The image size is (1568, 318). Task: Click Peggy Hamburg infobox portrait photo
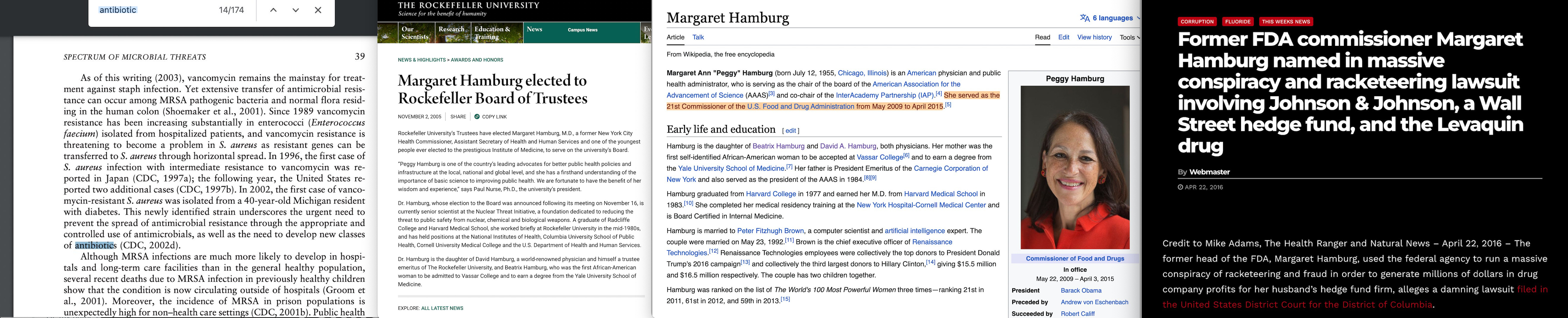coord(1074,168)
